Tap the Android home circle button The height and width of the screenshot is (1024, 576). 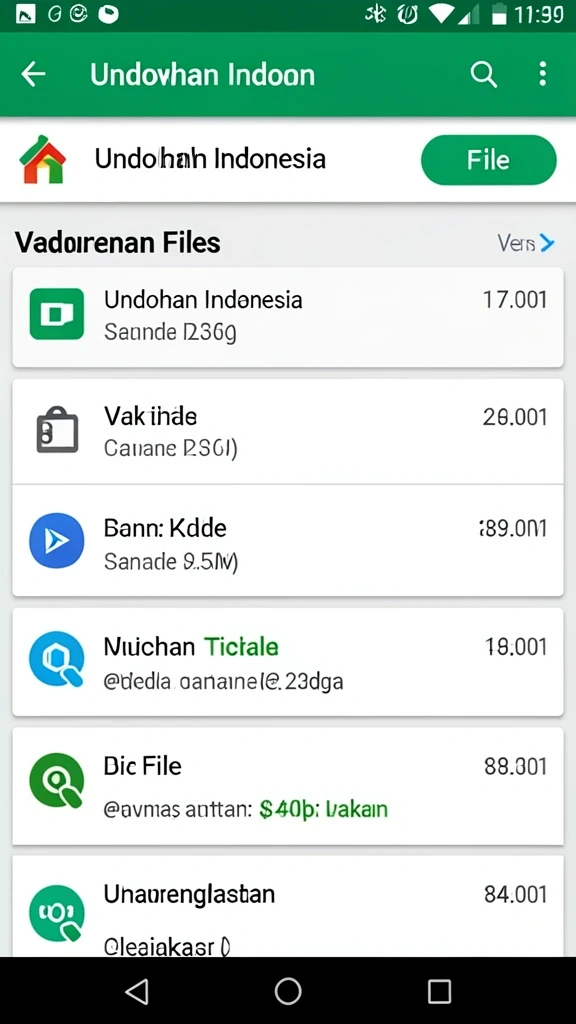point(288,991)
